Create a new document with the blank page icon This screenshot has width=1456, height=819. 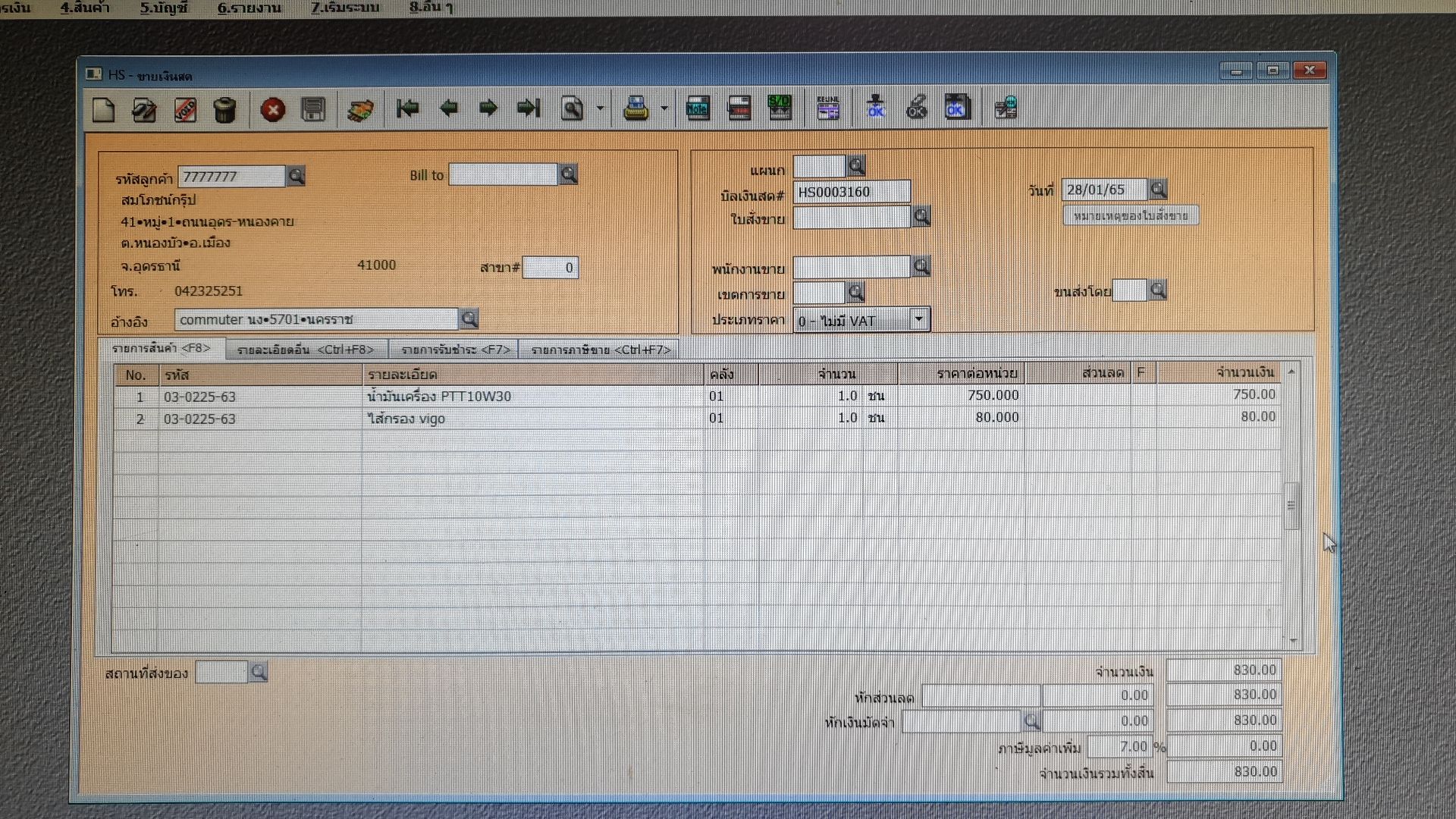104,110
